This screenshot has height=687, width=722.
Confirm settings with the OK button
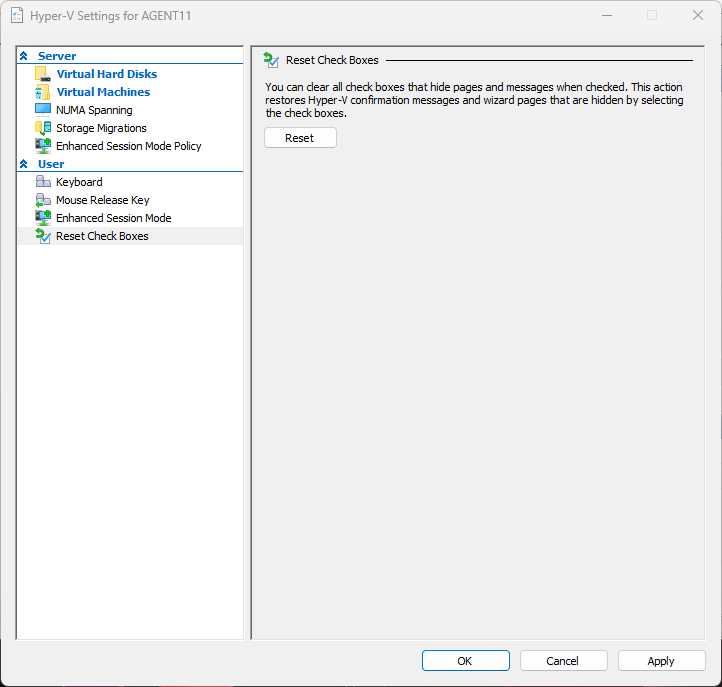coord(465,661)
